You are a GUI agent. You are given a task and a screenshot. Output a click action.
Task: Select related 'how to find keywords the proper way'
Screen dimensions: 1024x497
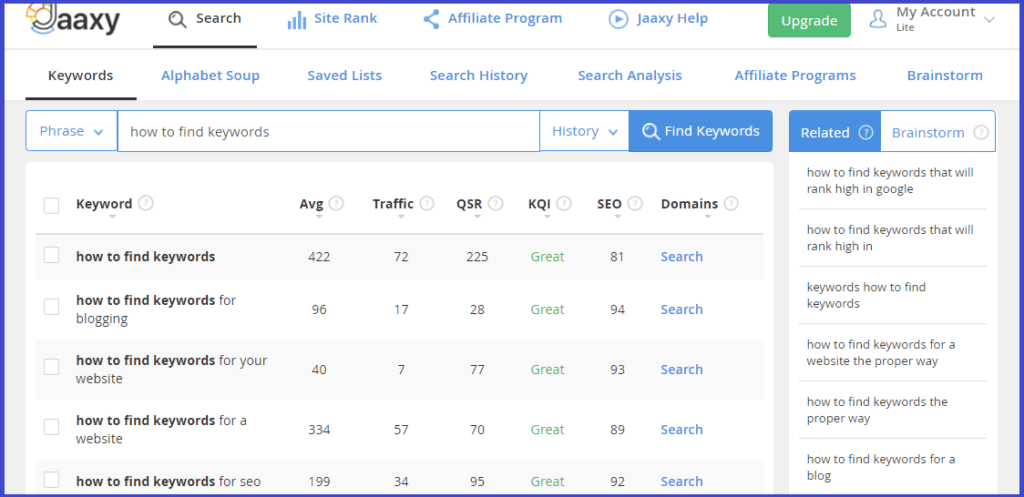click(877, 410)
